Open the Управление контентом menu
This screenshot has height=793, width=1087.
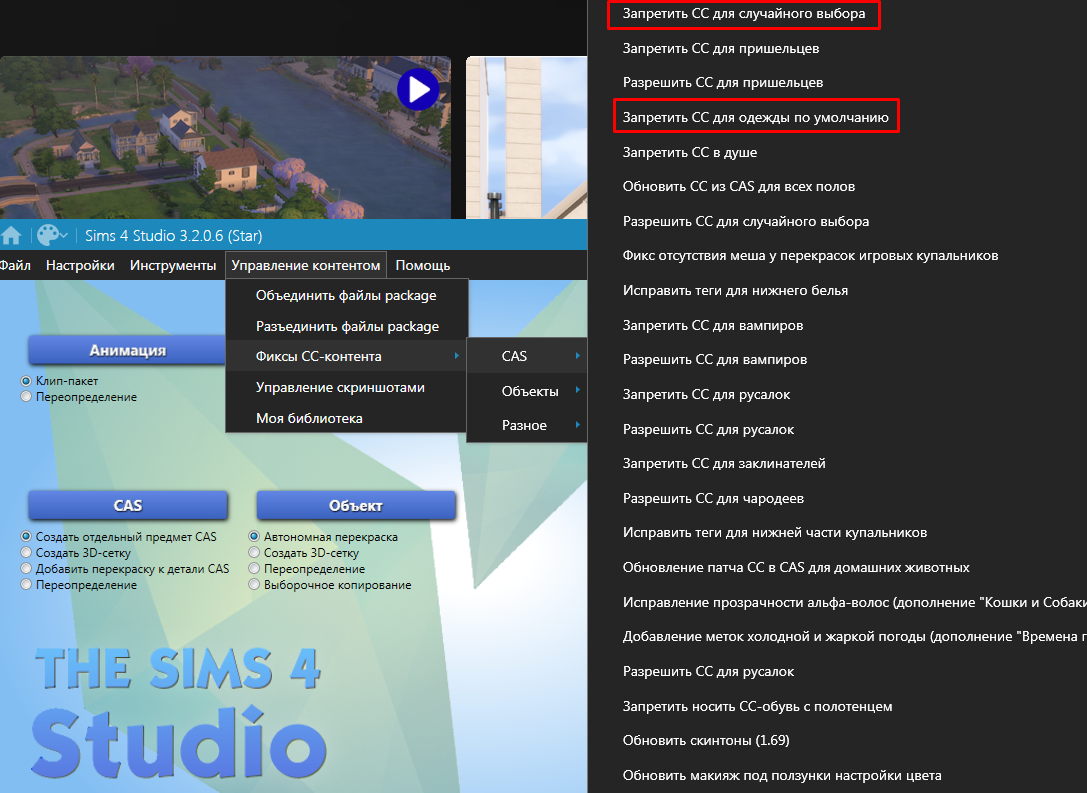tap(306, 265)
